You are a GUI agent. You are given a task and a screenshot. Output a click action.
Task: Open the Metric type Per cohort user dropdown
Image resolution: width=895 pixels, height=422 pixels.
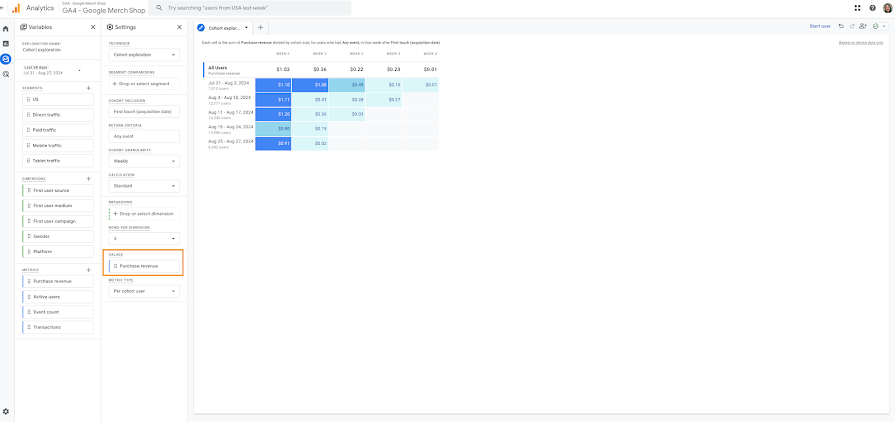pyautogui.click(x=144, y=291)
